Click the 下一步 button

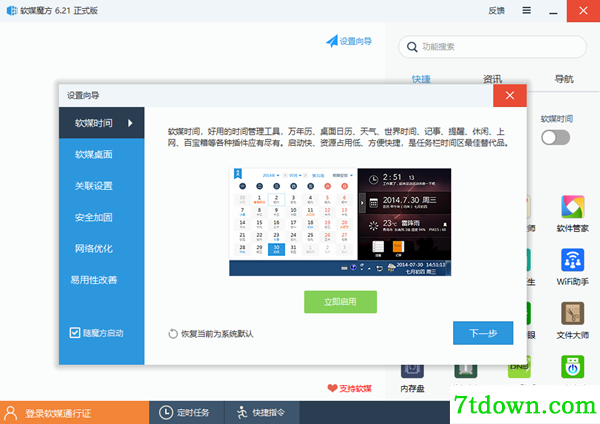click(x=483, y=333)
